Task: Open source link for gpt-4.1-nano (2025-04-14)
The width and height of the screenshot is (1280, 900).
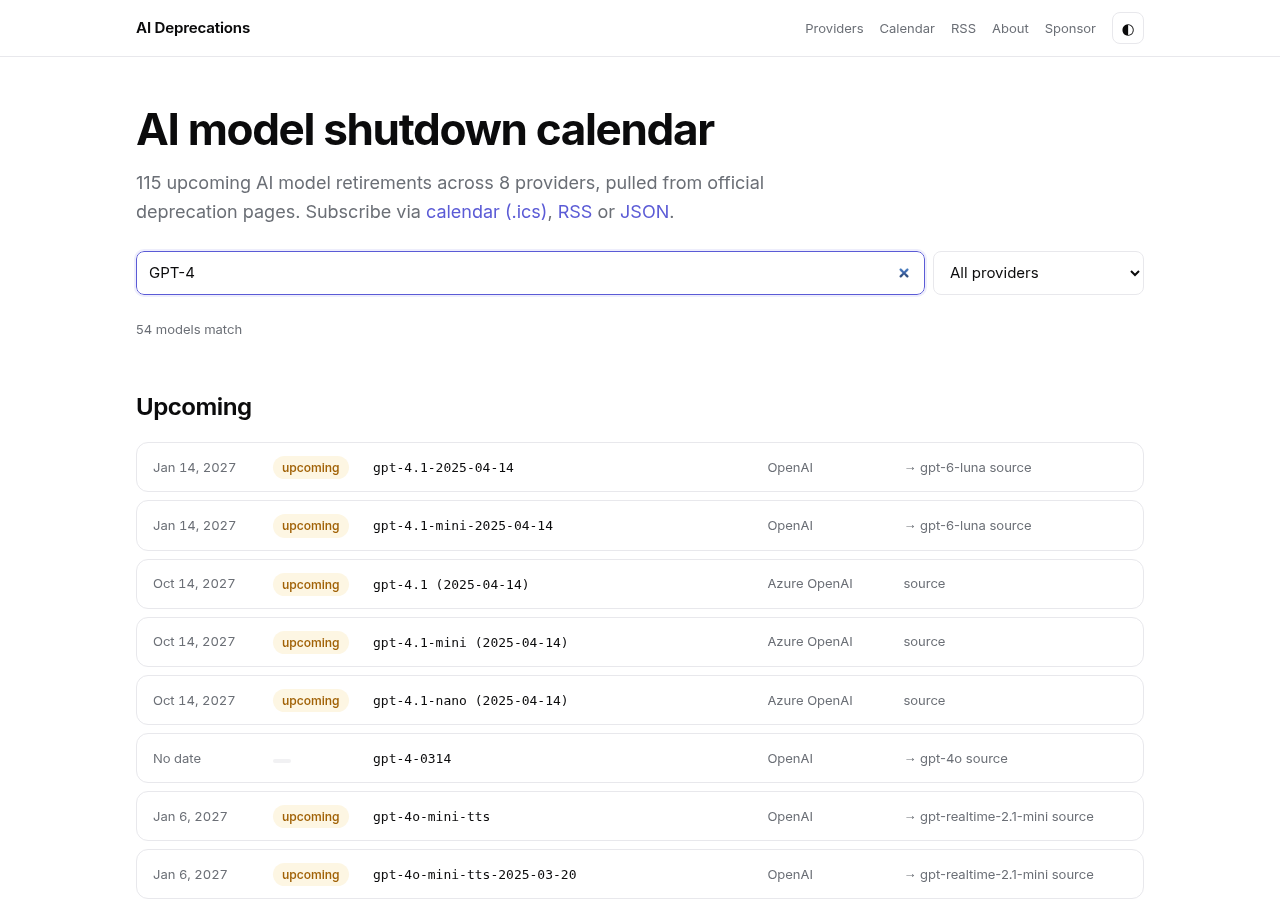Action: (924, 700)
